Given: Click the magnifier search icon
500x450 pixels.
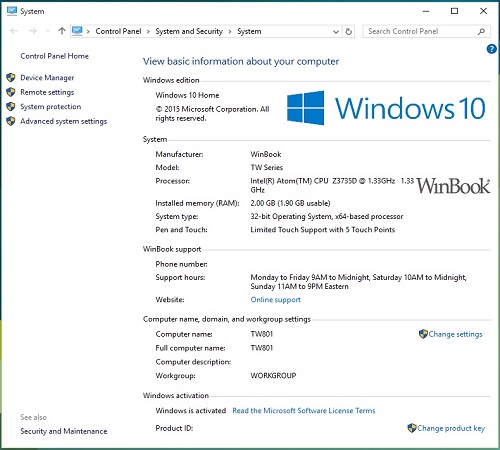Looking at the screenshot, I should (x=481, y=32).
